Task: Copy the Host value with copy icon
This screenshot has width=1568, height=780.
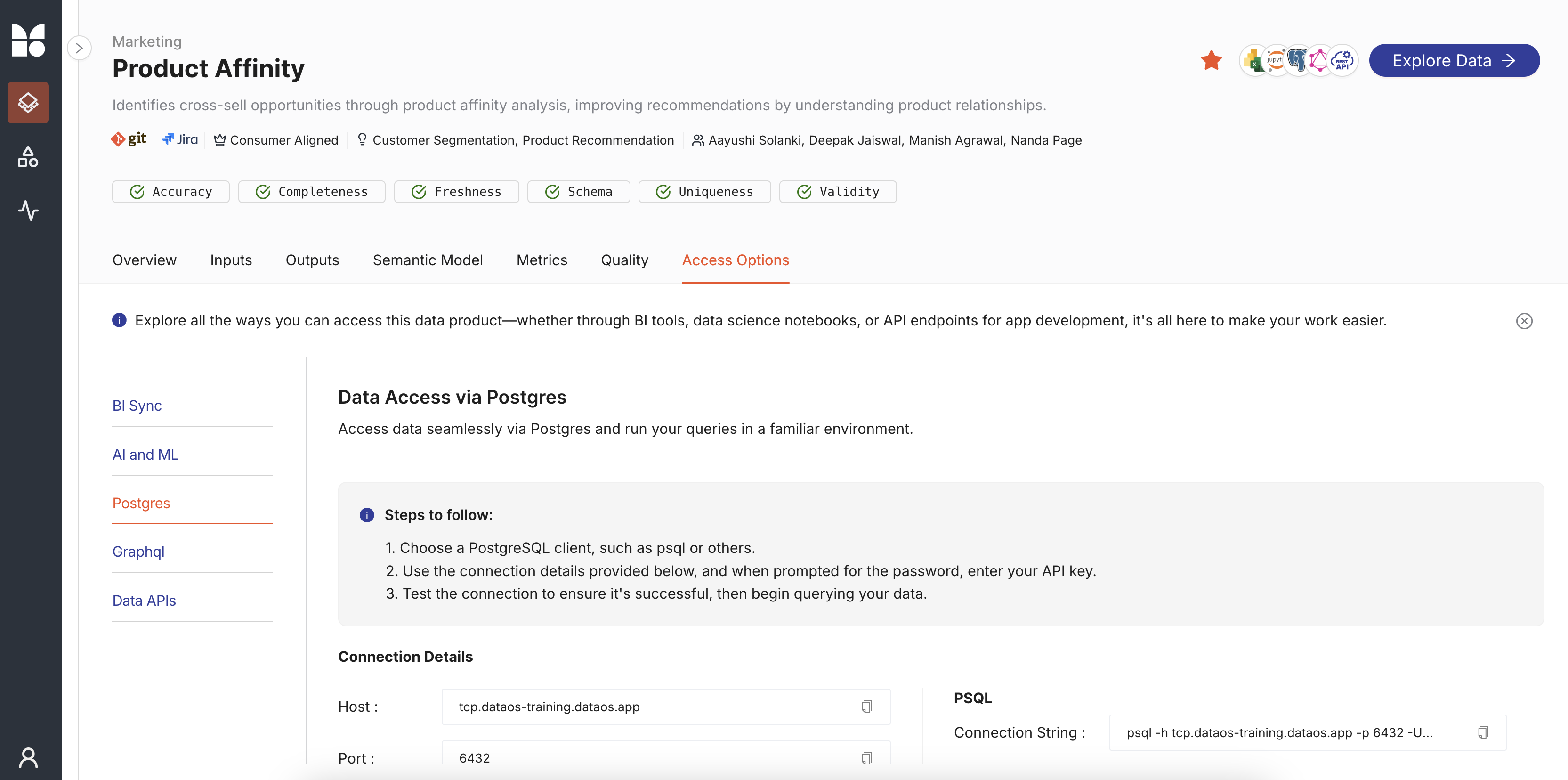Action: point(867,707)
